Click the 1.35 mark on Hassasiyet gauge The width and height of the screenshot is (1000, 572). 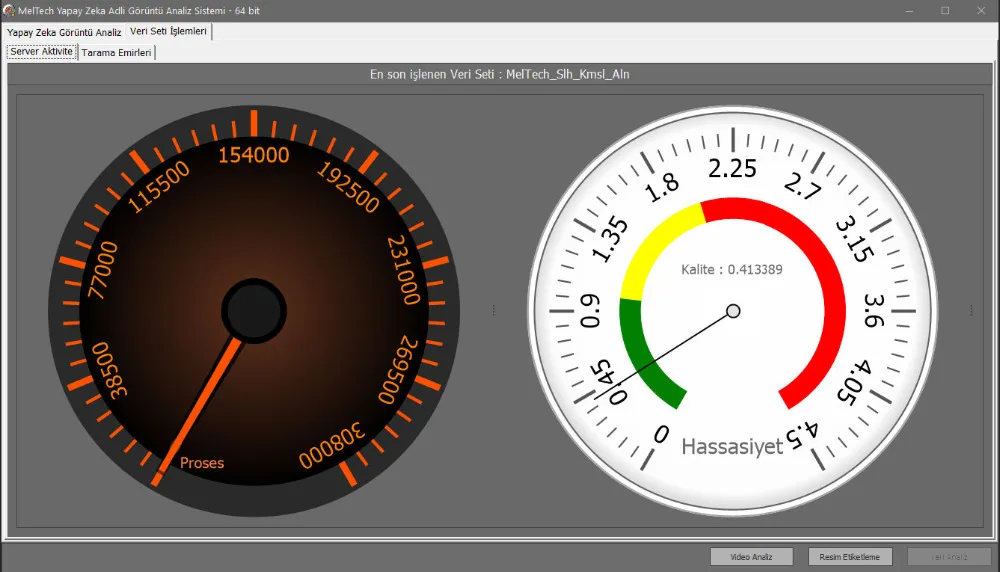pyautogui.click(x=610, y=239)
